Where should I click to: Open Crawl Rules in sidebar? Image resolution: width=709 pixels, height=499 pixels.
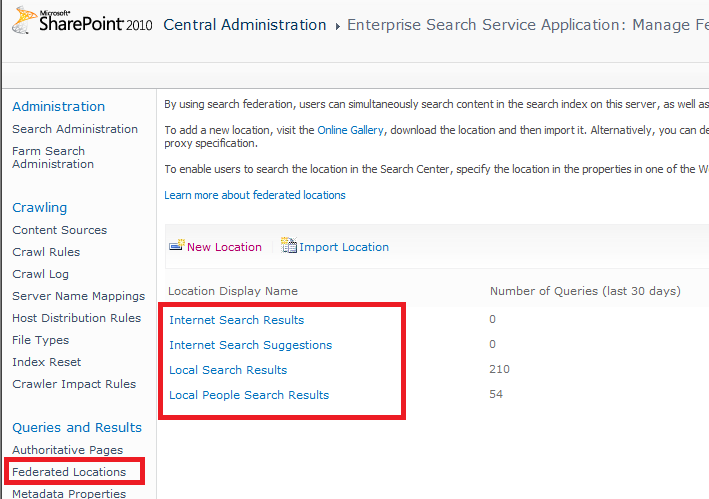pos(46,252)
